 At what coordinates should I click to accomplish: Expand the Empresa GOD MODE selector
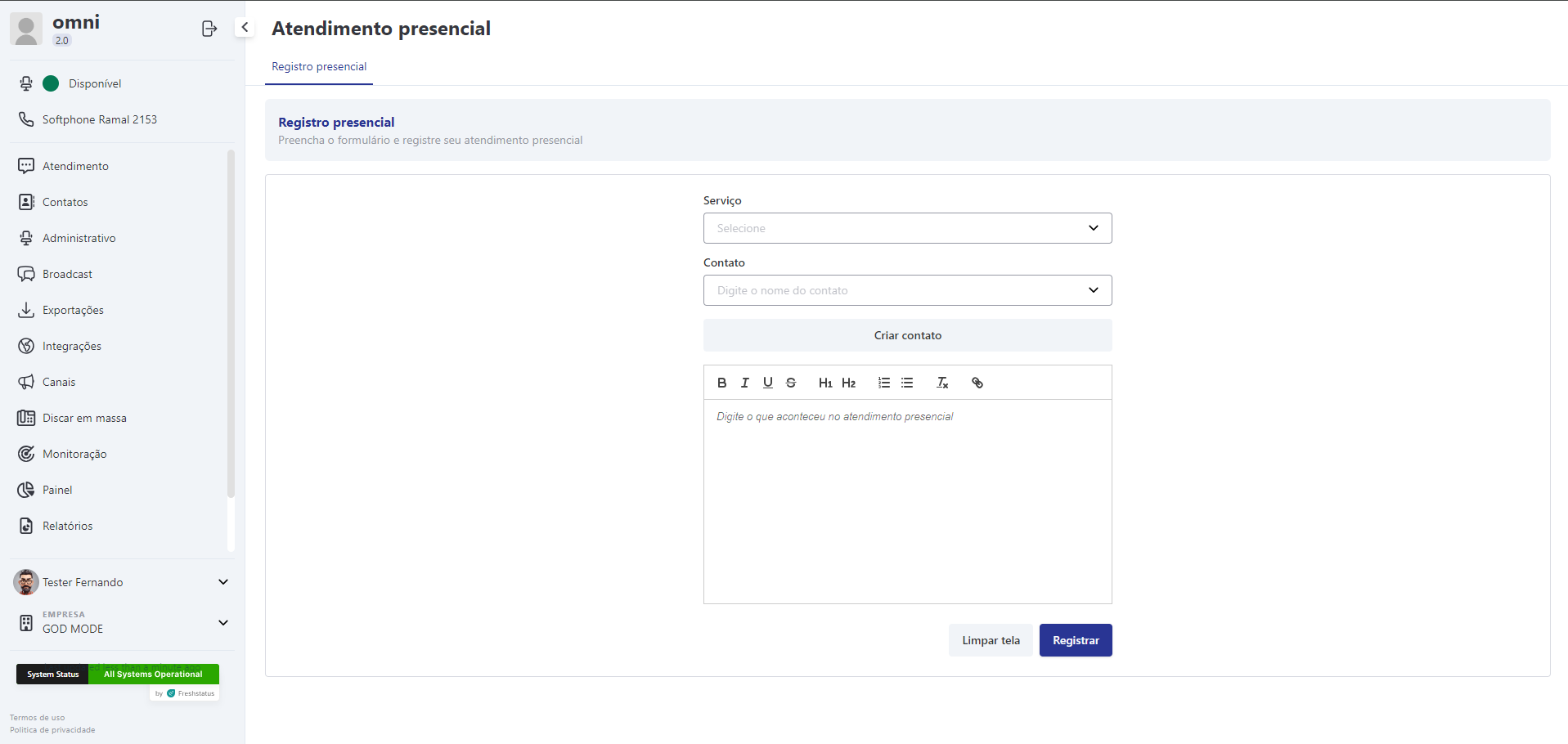pyautogui.click(x=222, y=623)
